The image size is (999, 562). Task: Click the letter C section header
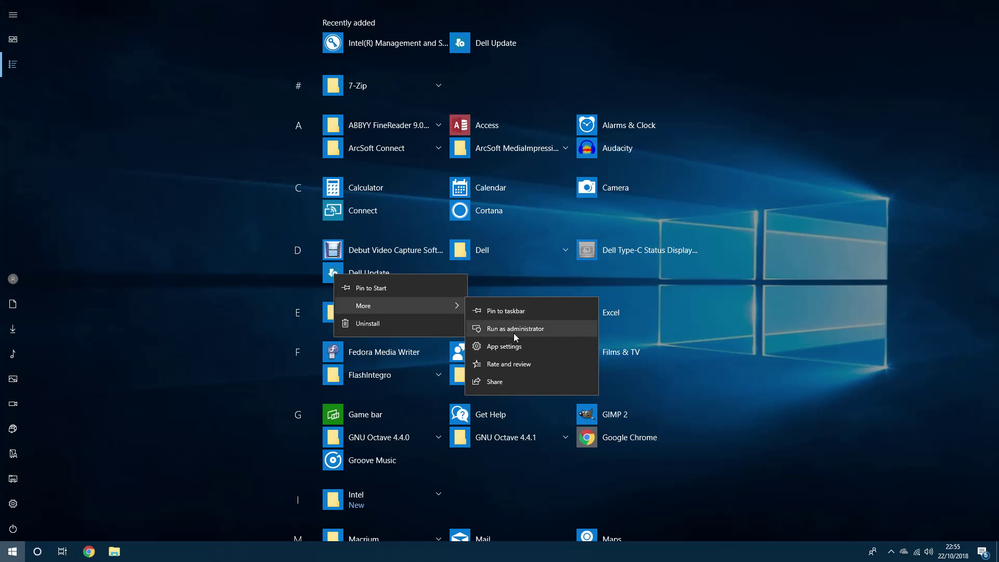click(298, 188)
